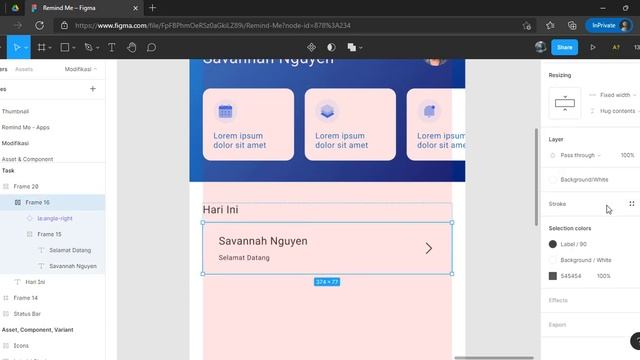Add a new page with plus icon

tap(93, 89)
